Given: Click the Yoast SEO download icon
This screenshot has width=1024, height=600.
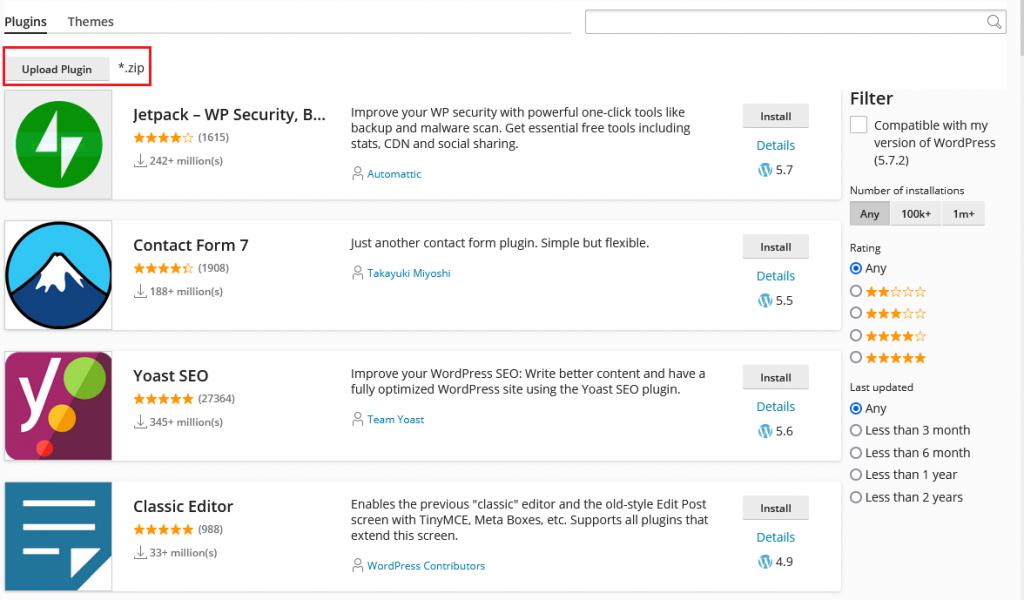Looking at the screenshot, I should pos(140,422).
